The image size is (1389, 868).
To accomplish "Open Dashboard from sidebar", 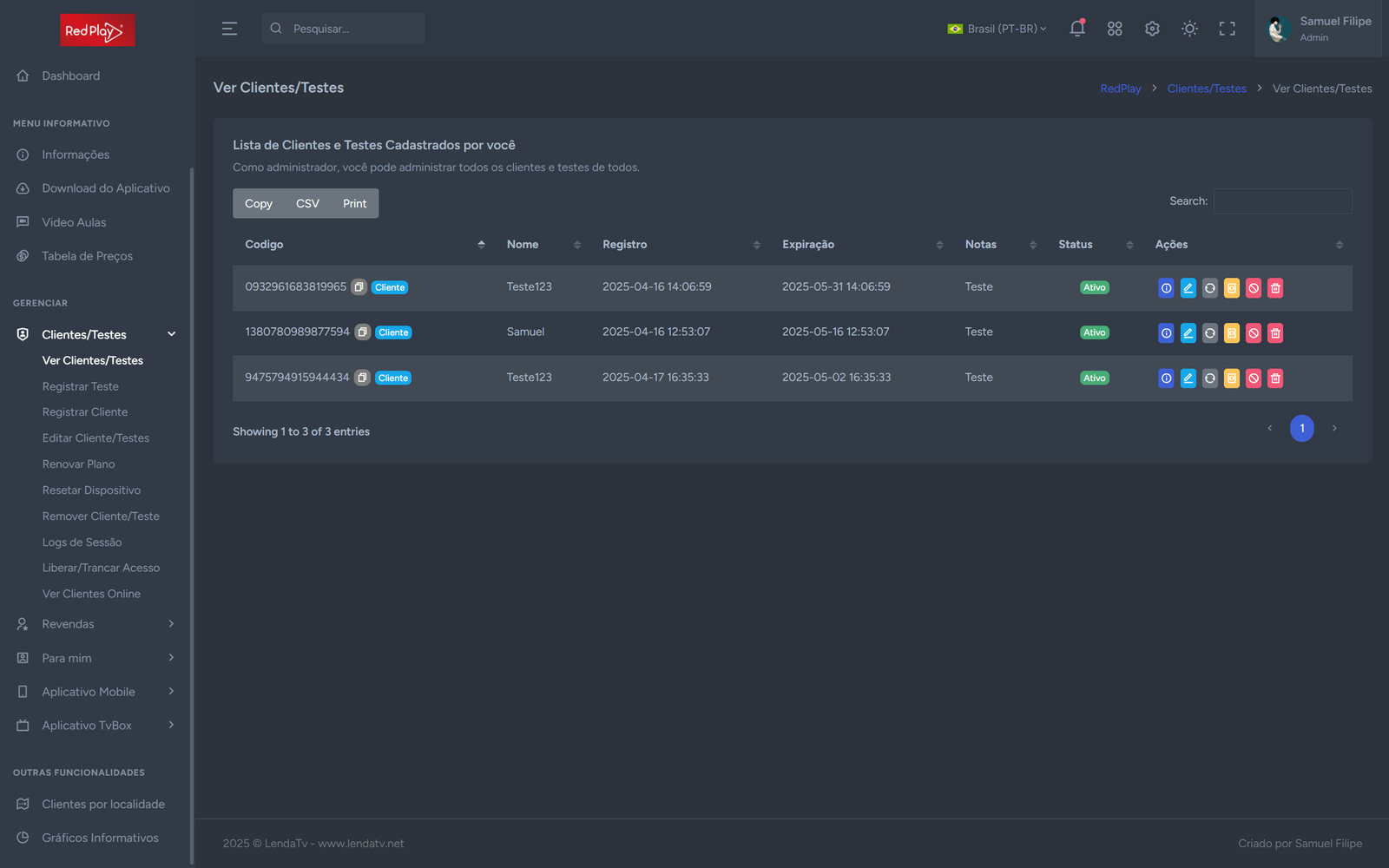I will coord(70,76).
